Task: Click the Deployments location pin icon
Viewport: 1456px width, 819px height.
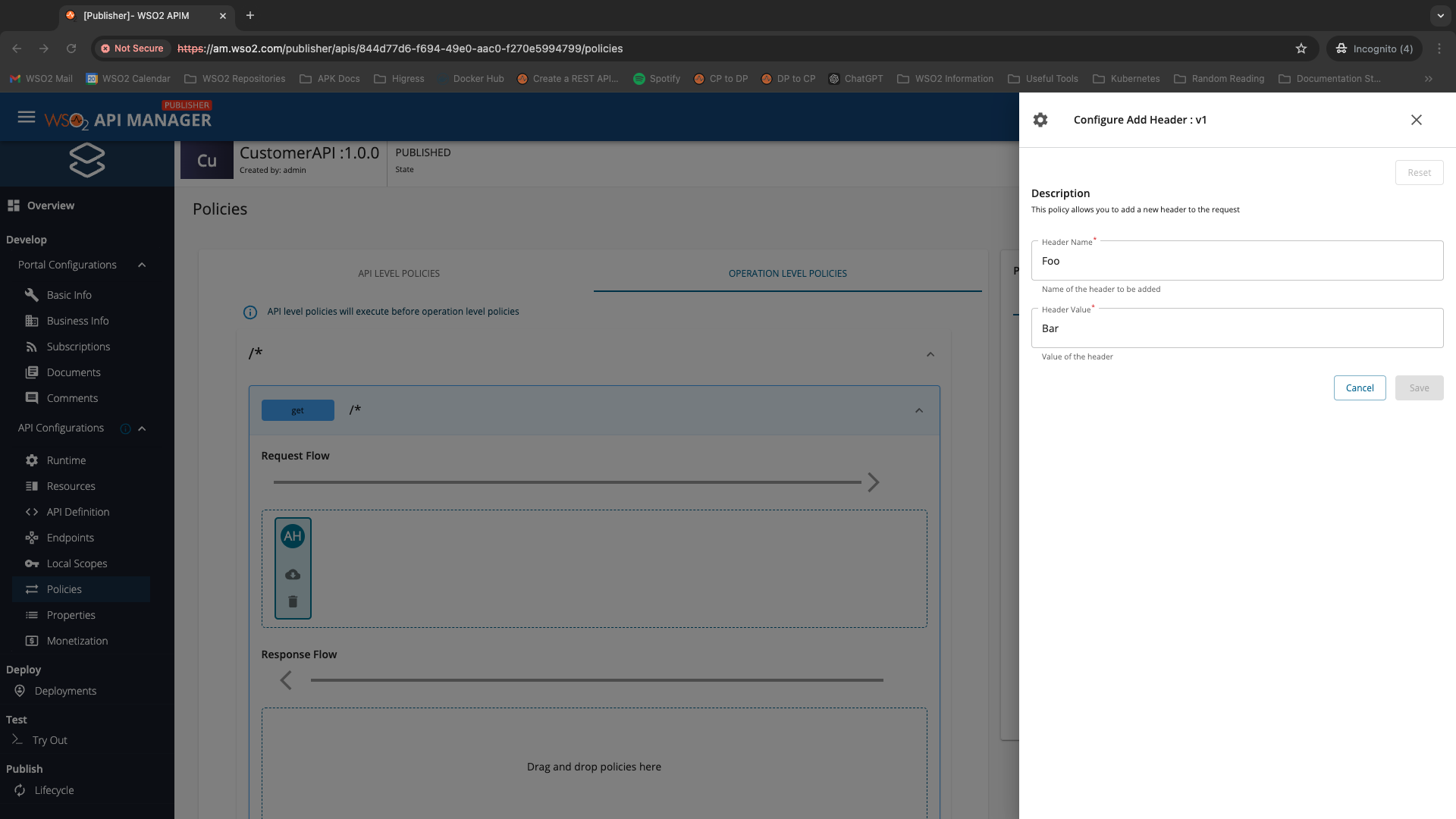Action: [x=20, y=691]
